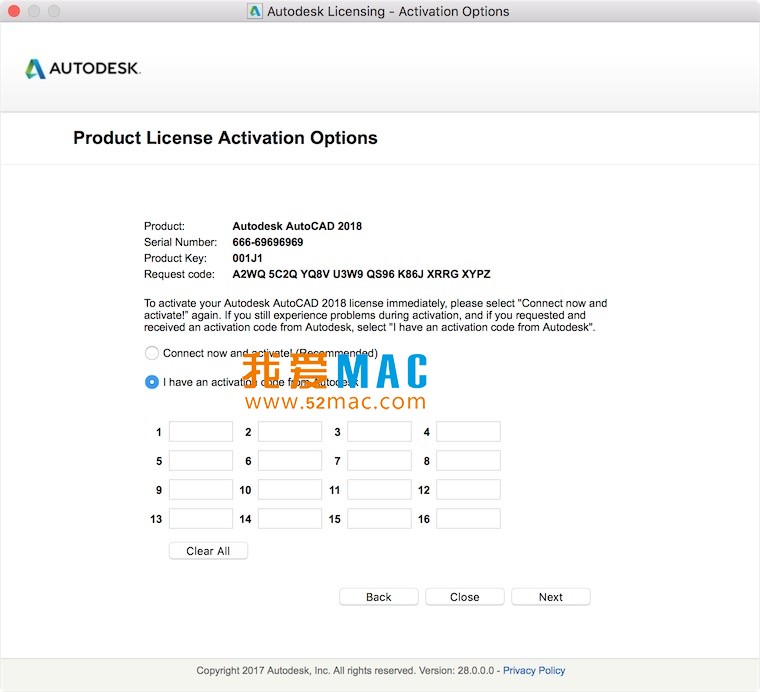Select the Connect now and activate radio button

click(x=152, y=353)
